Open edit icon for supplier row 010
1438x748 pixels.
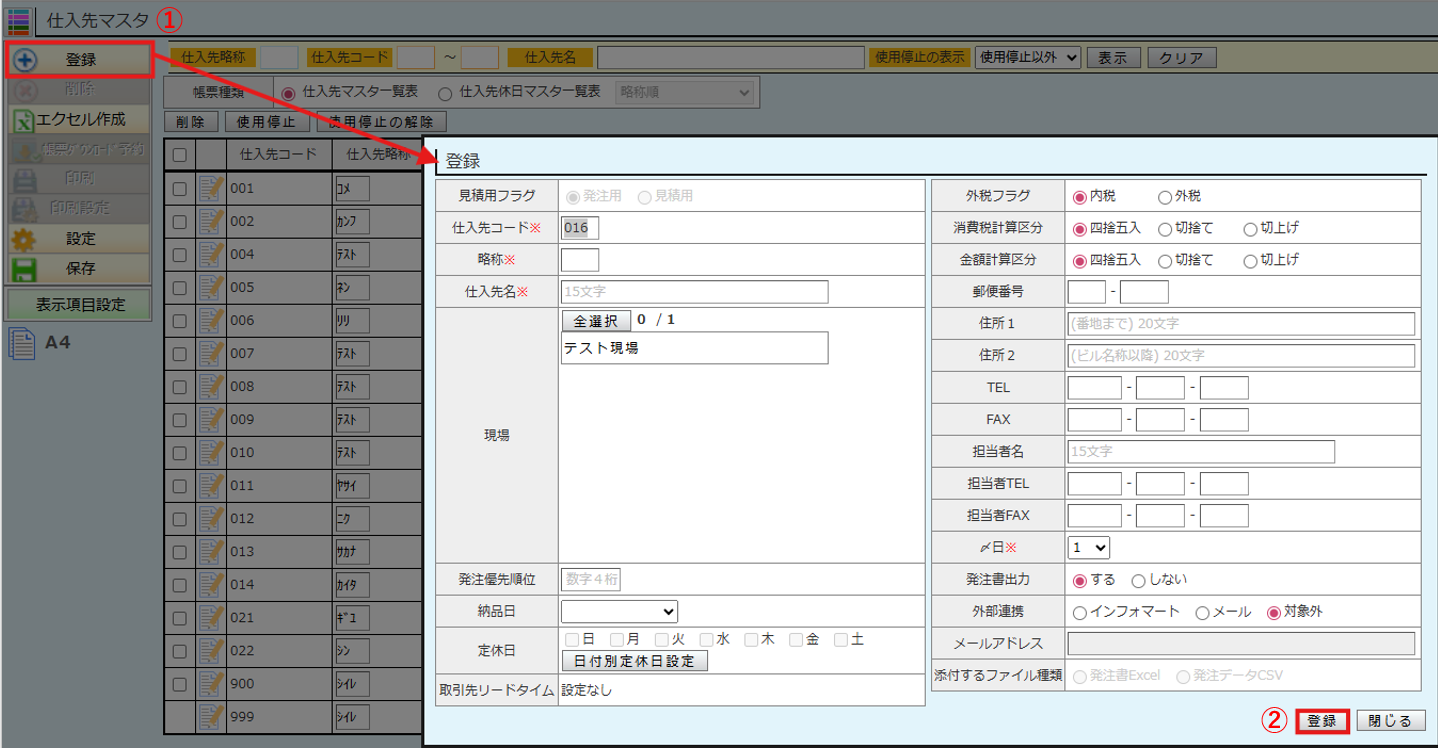(210, 453)
